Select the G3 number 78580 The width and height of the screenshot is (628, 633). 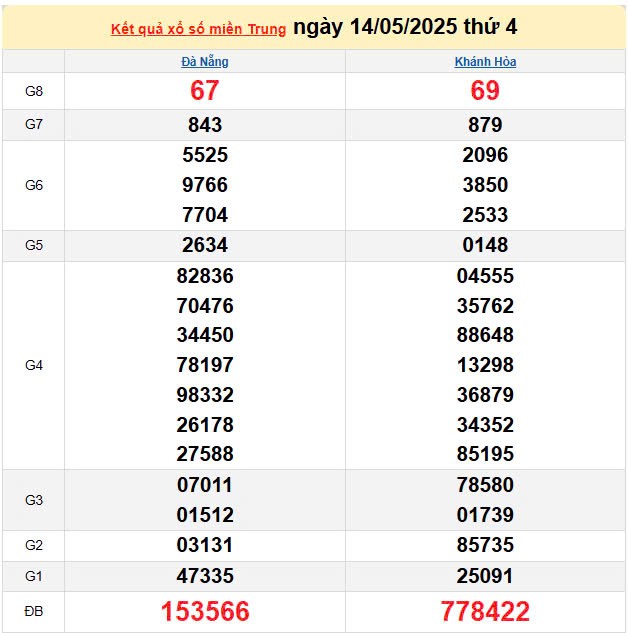(x=485, y=485)
